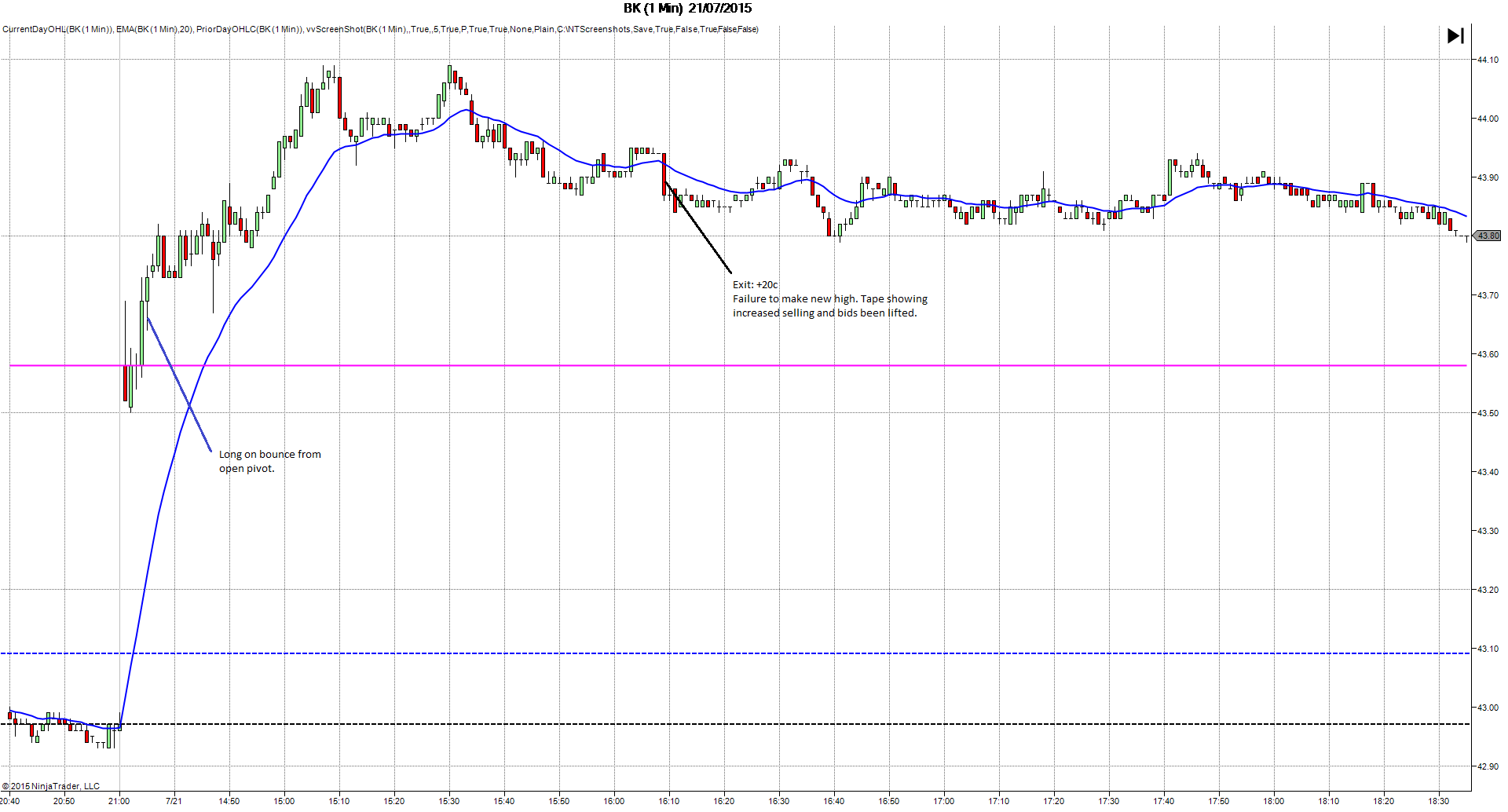Screen dimensions: 1508x812
Task: Click the 15:10 time axis label
Action: tap(339, 801)
